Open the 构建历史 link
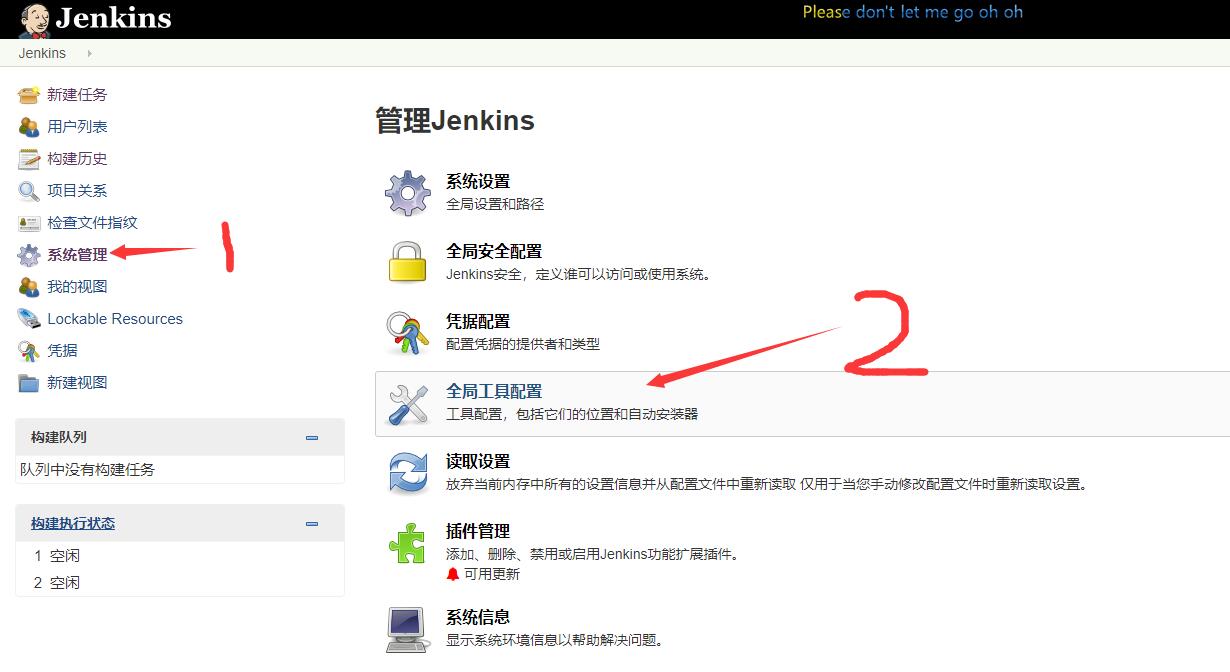This screenshot has height=672, width=1230. 77,159
